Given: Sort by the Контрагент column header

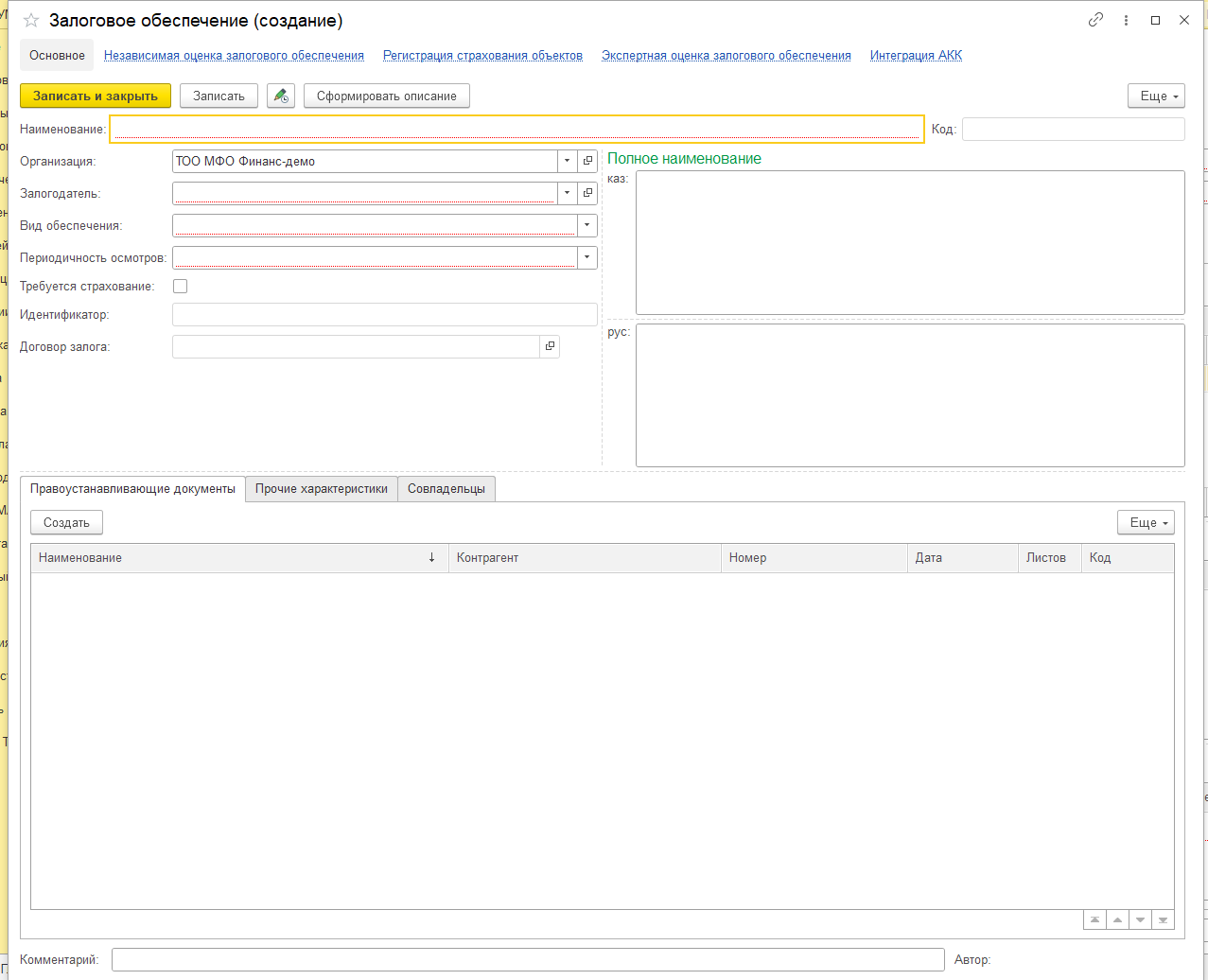Looking at the screenshot, I should pyautogui.click(x=585, y=557).
